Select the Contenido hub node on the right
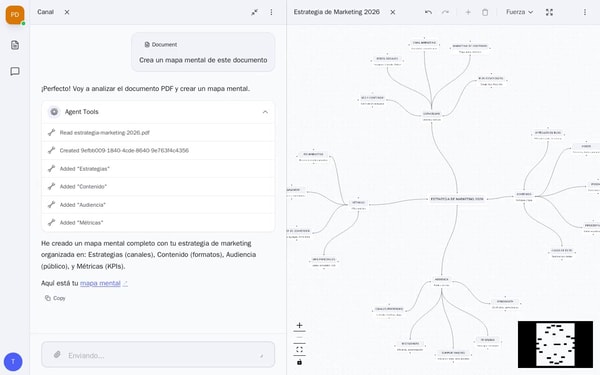600x375 pixels. 524,197
